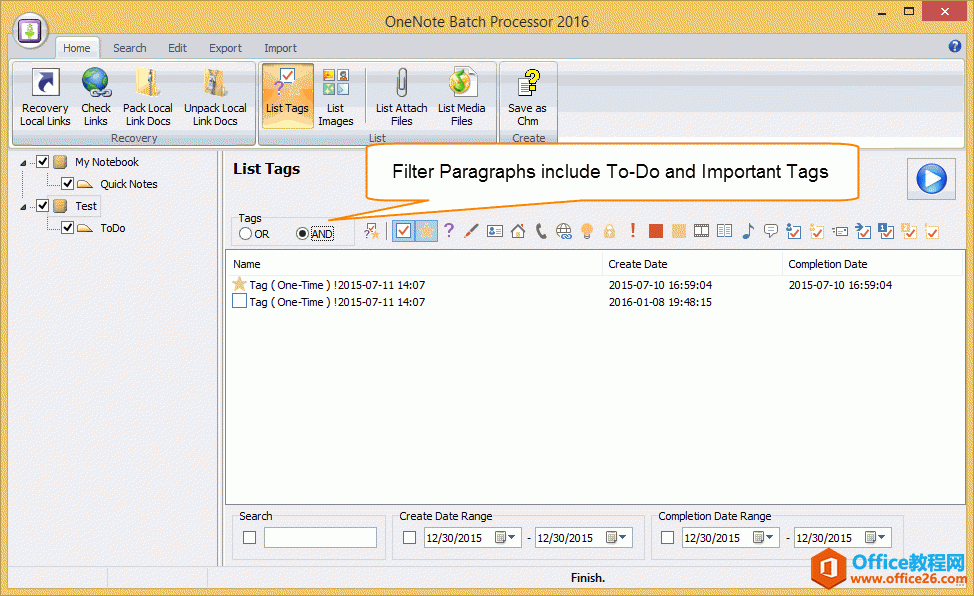Toggle the Question mark tag filter
Image resolution: width=974 pixels, height=596 pixels.
pos(449,231)
